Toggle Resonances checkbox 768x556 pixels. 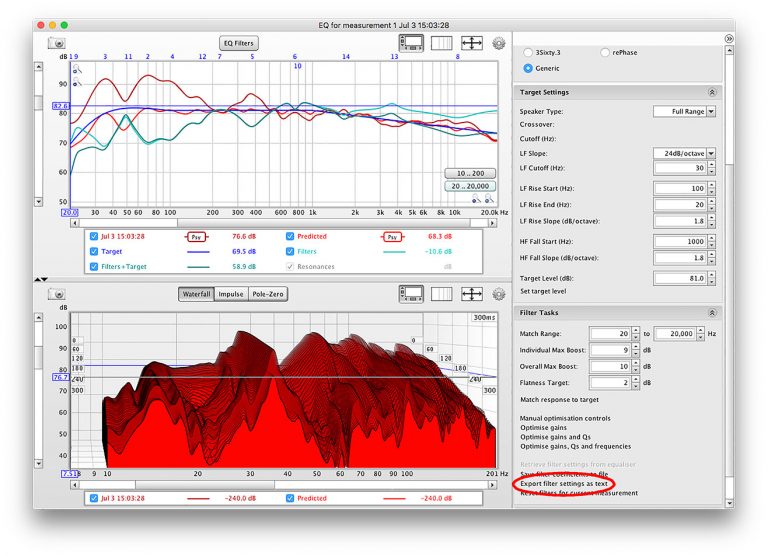(x=289, y=266)
